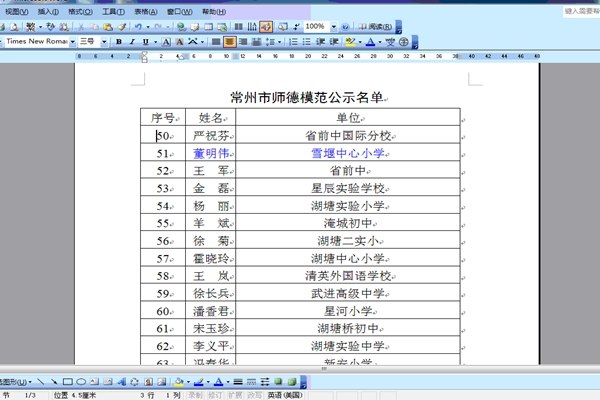Toggle 修订 track changes in status bar
This screenshot has height=400, width=600.
pyautogui.click(x=214, y=395)
